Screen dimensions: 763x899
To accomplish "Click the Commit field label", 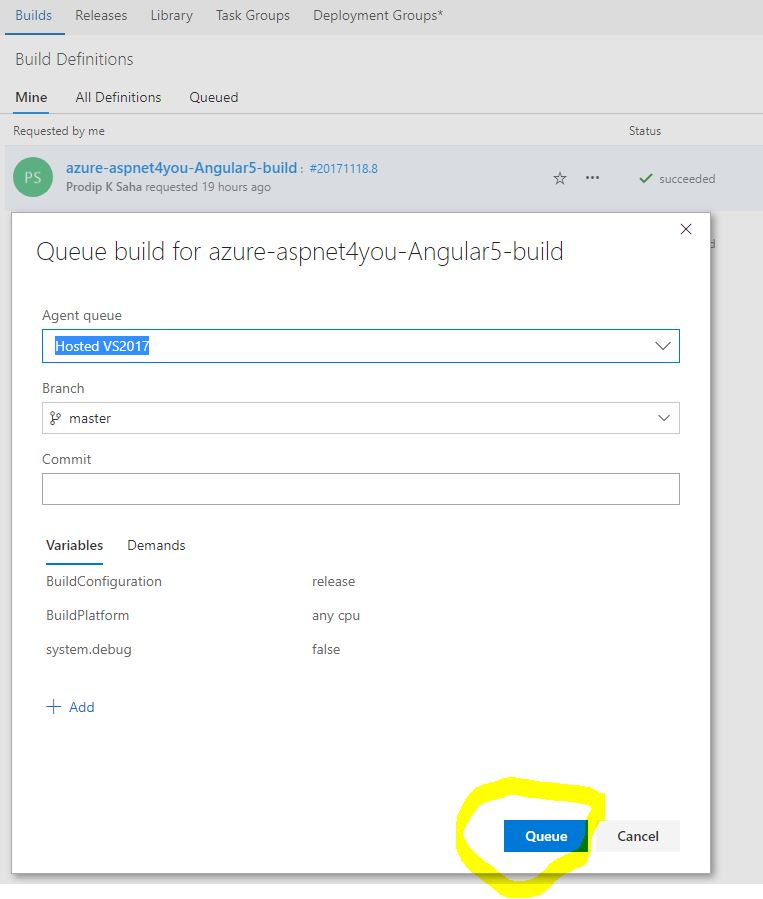I will [x=66, y=459].
